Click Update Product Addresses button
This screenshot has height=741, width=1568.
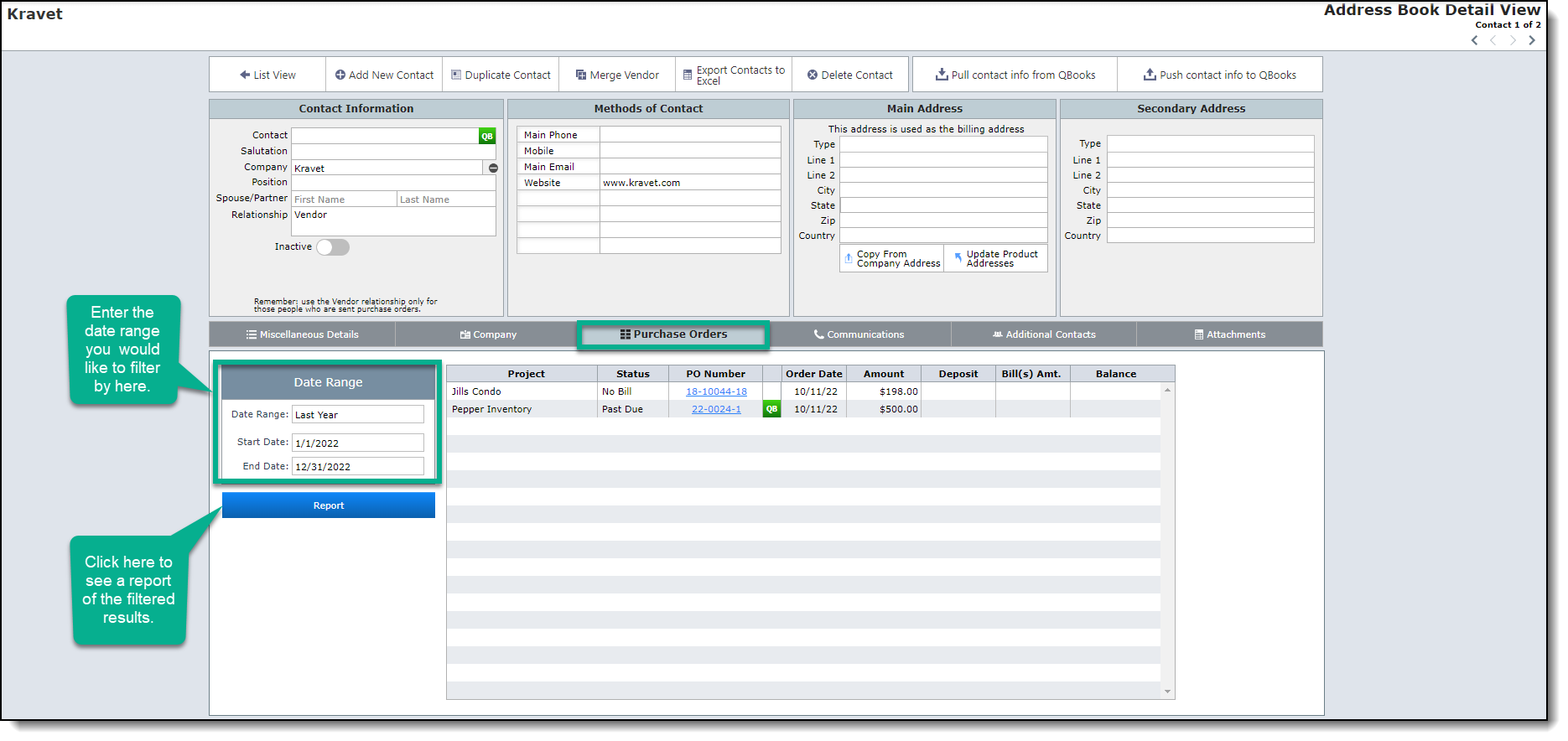coord(996,258)
